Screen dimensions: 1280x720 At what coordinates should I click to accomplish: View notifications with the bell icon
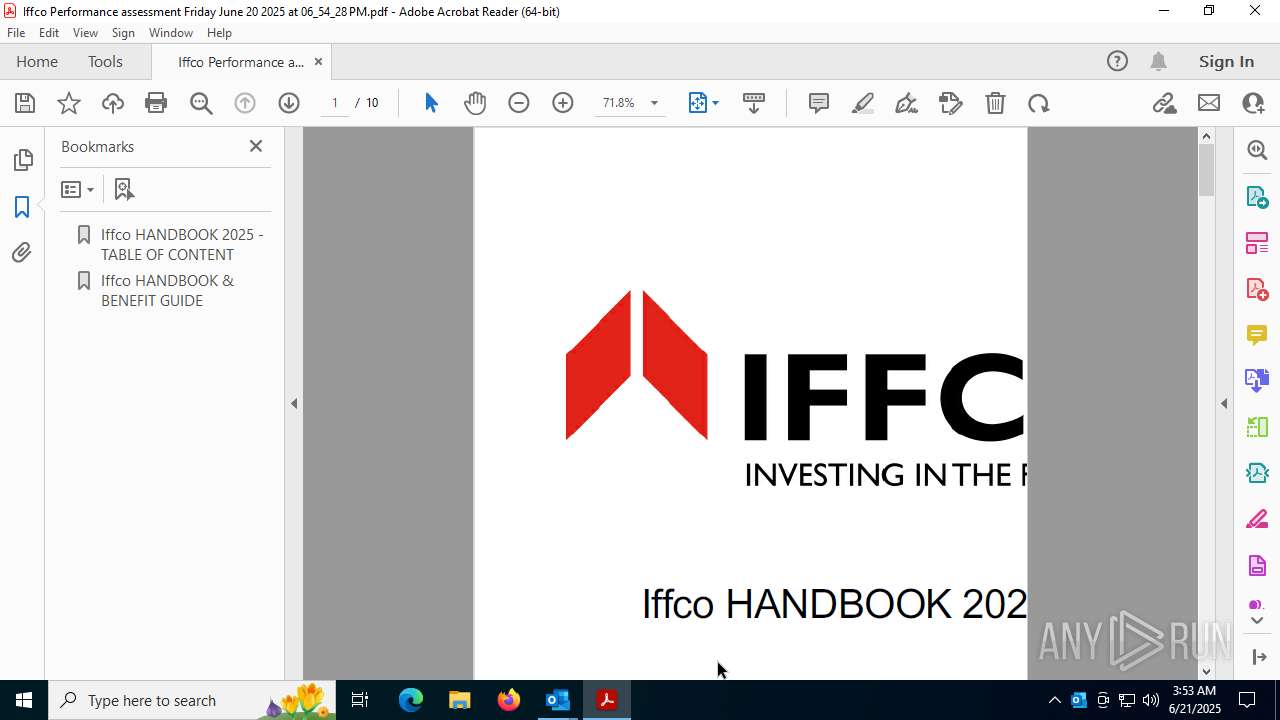point(1158,62)
